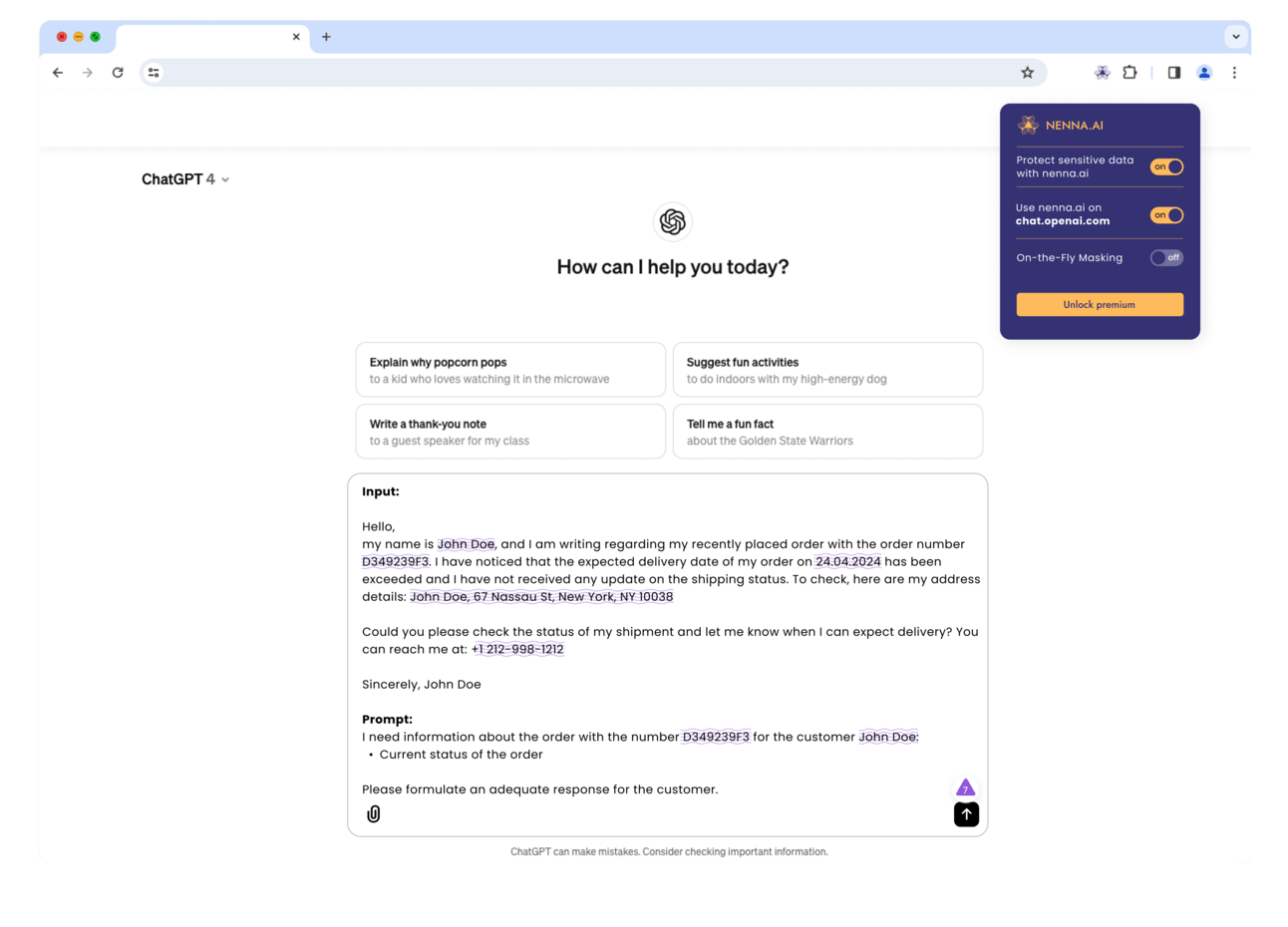
Task: Reload the current page
Action: click(118, 73)
